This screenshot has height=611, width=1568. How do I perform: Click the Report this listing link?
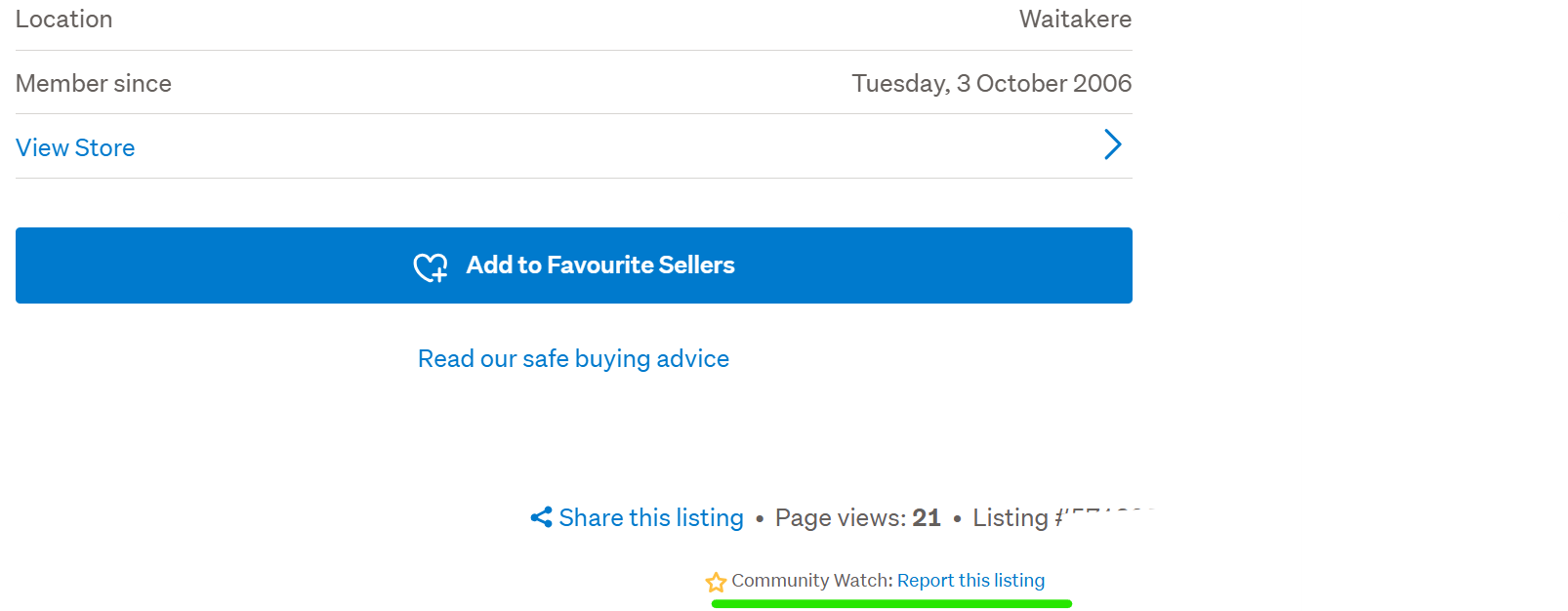tap(970, 581)
